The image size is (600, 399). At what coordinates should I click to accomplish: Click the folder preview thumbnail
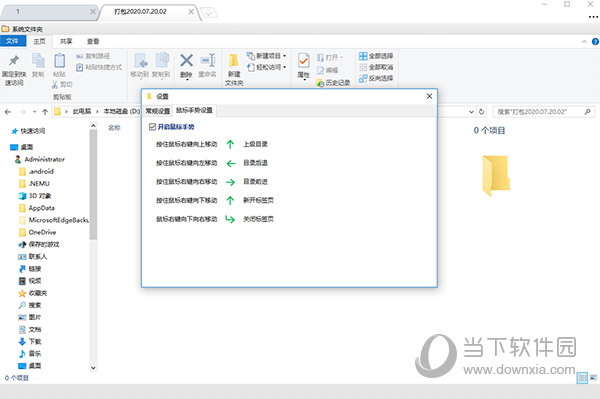coord(496,175)
